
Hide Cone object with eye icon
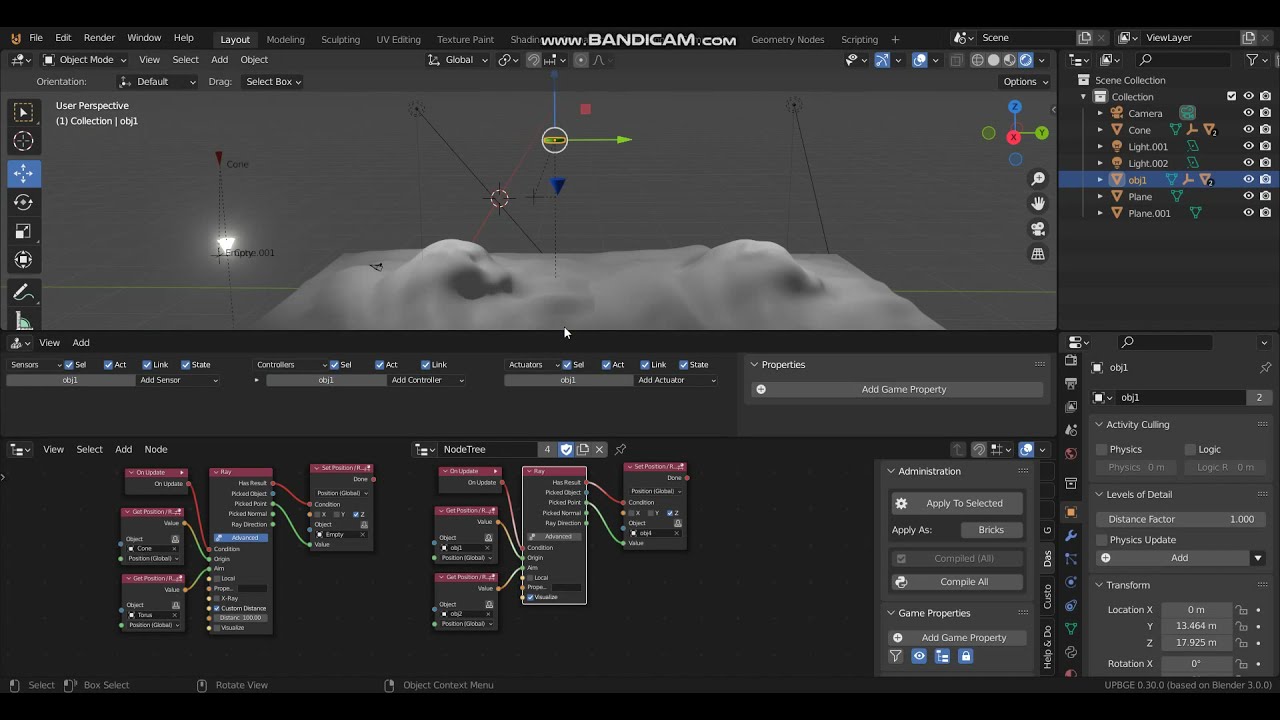click(x=1248, y=130)
